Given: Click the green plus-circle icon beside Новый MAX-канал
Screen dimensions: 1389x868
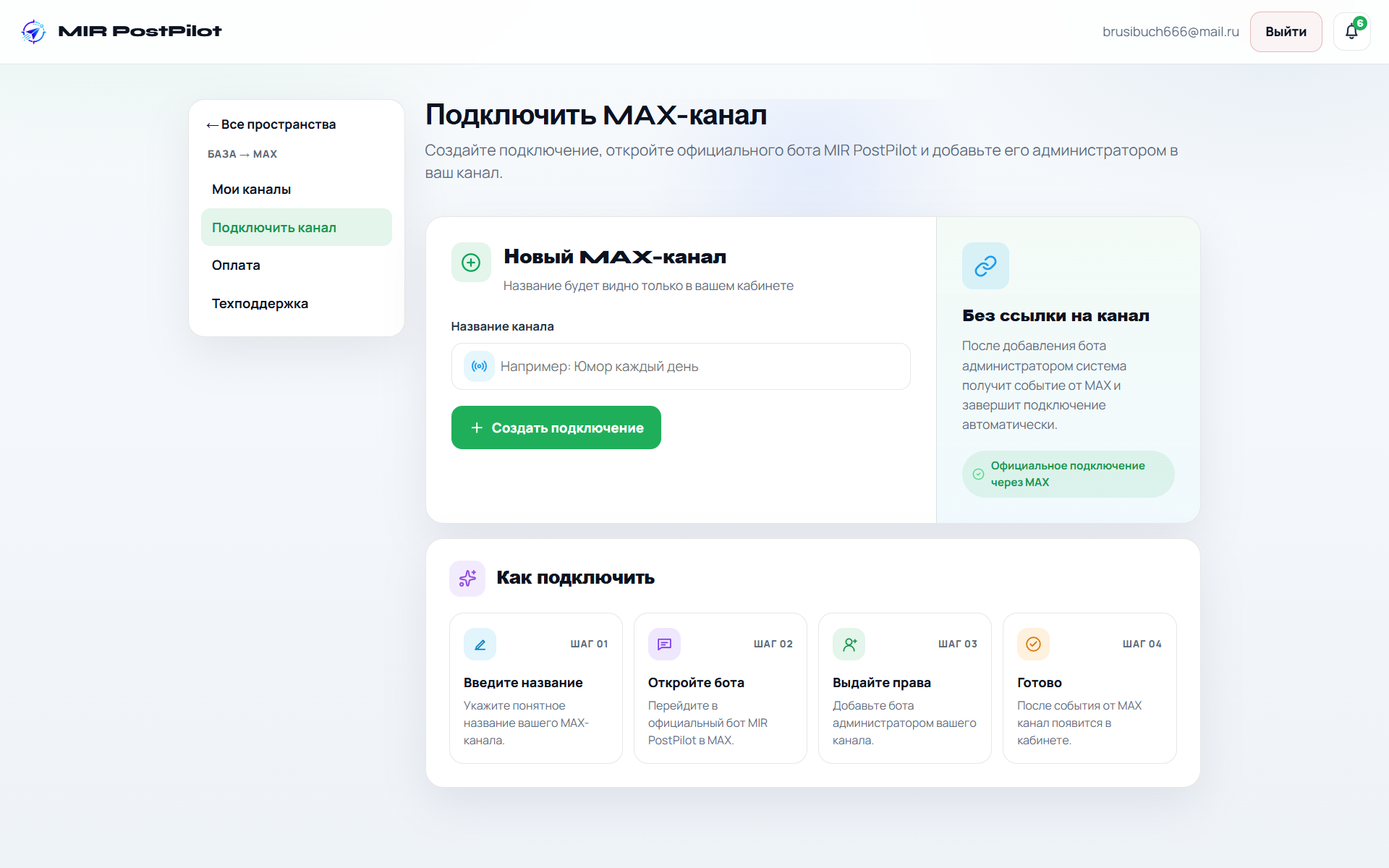Looking at the screenshot, I should click(471, 262).
